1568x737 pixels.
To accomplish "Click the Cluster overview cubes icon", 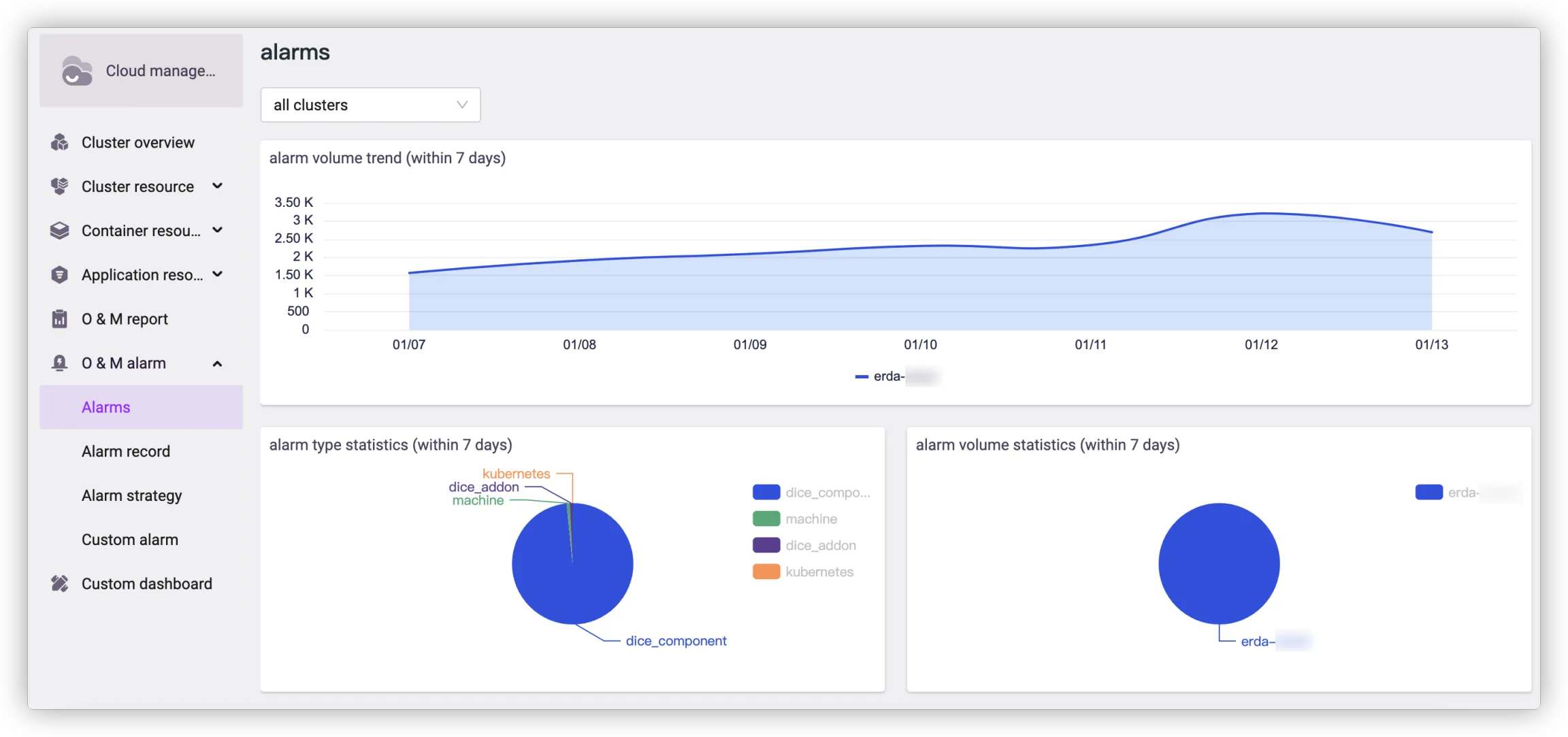I will (60, 142).
